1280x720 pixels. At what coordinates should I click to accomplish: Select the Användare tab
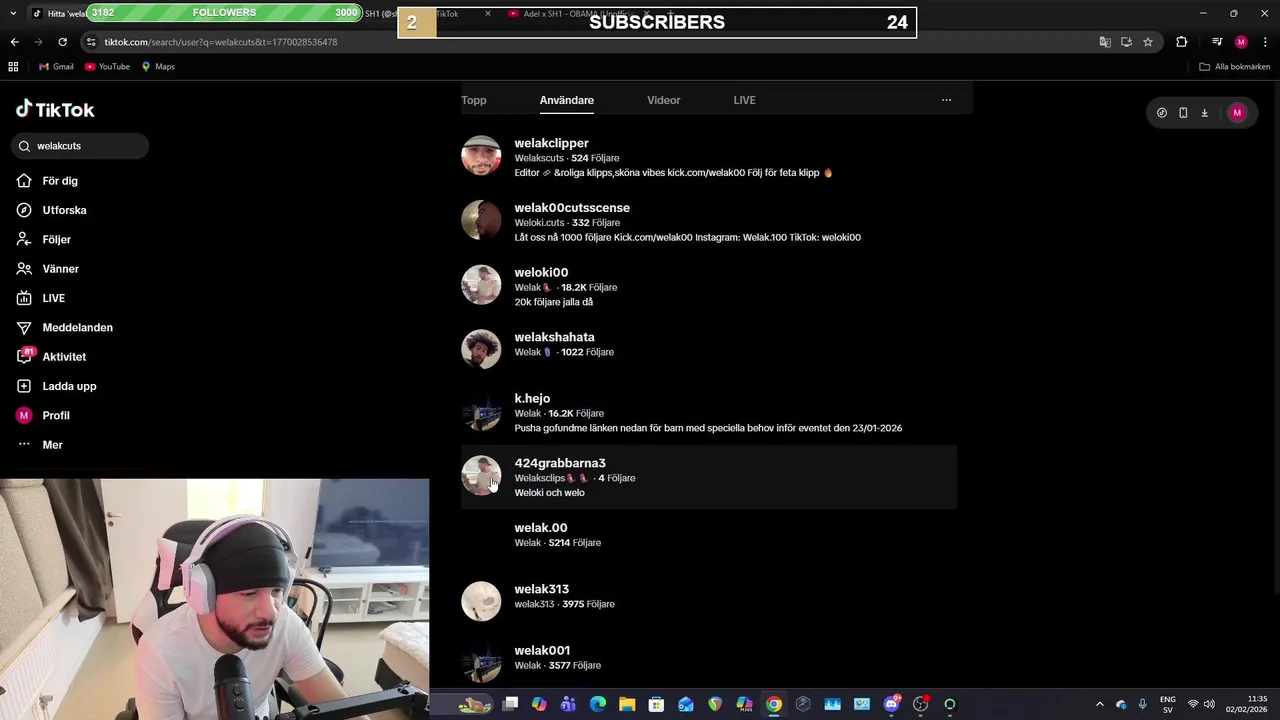567,100
